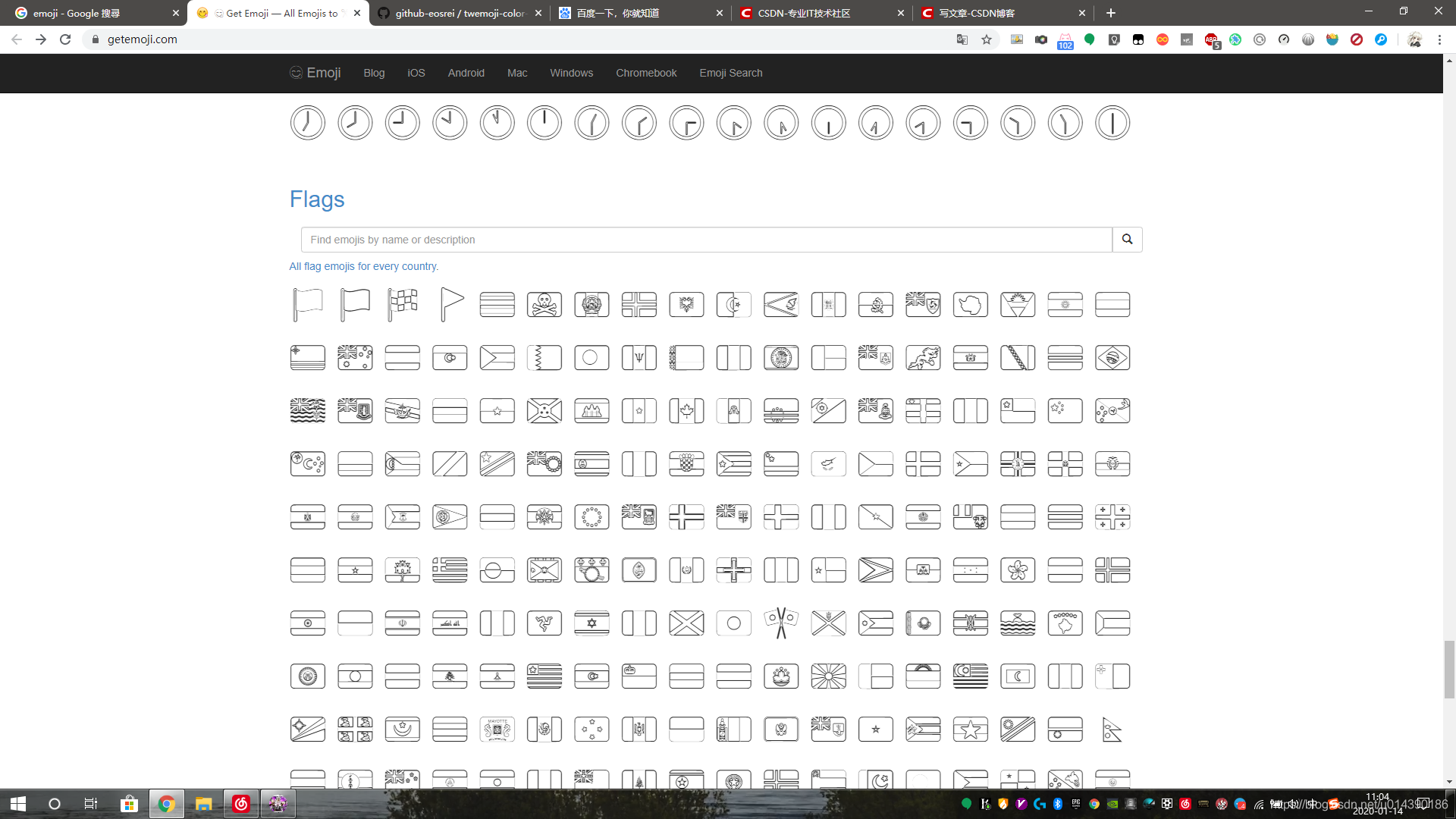This screenshot has width=1456, height=819.
Task: Open the All flag emojis link
Action: pyautogui.click(x=363, y=266)
